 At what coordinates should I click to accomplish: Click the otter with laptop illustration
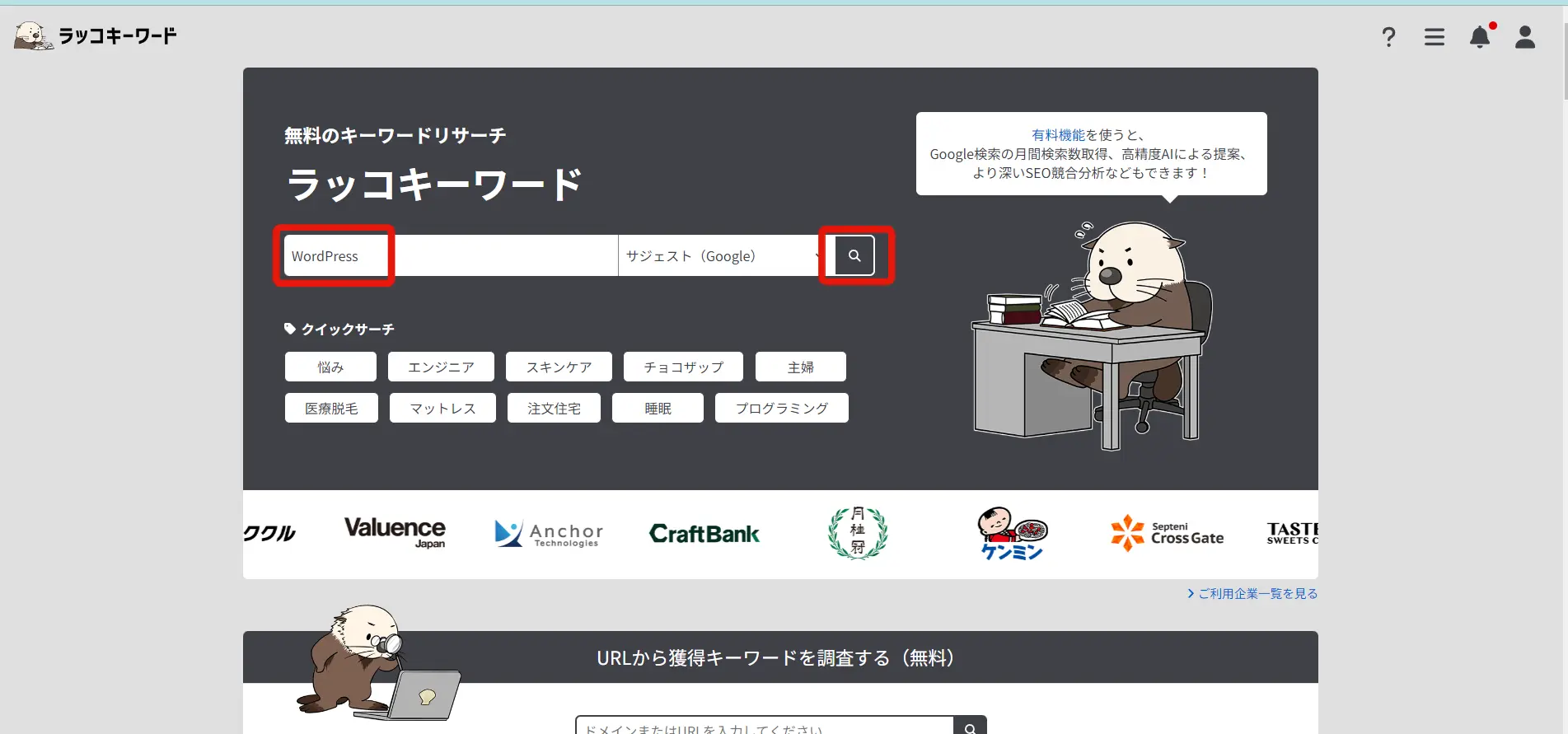[x=377, y=662]
